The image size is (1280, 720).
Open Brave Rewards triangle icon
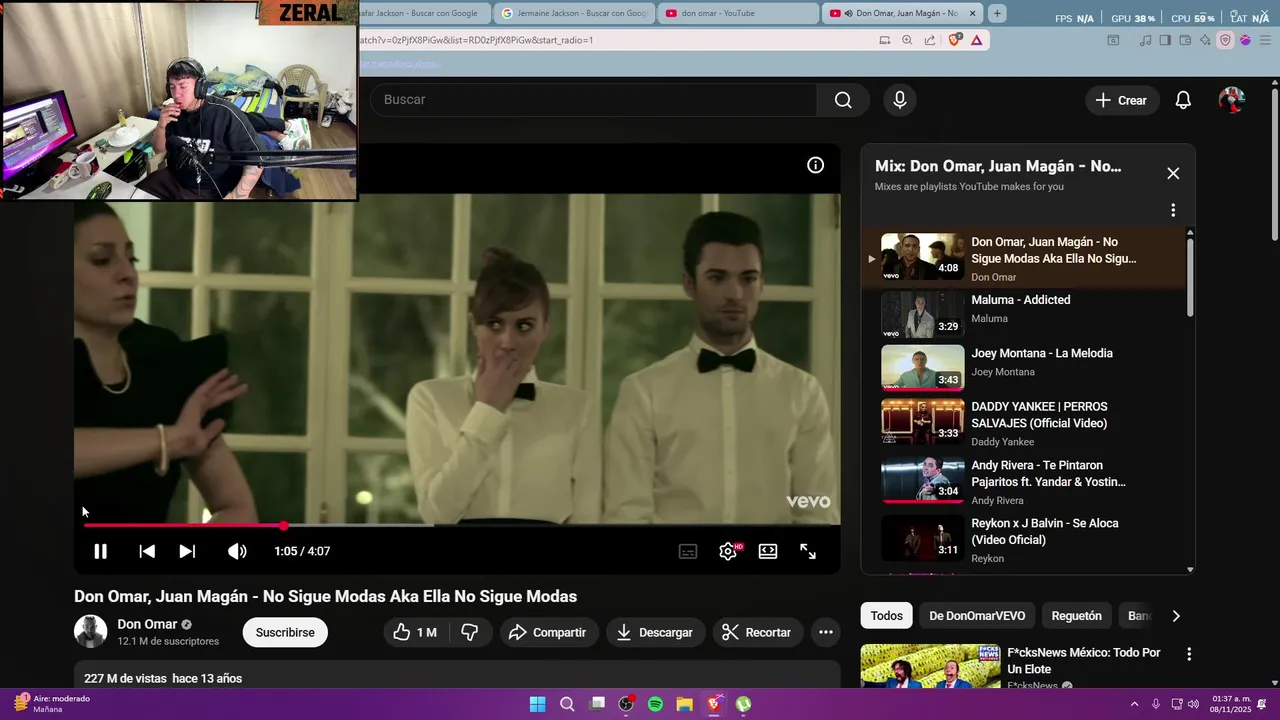976,40
